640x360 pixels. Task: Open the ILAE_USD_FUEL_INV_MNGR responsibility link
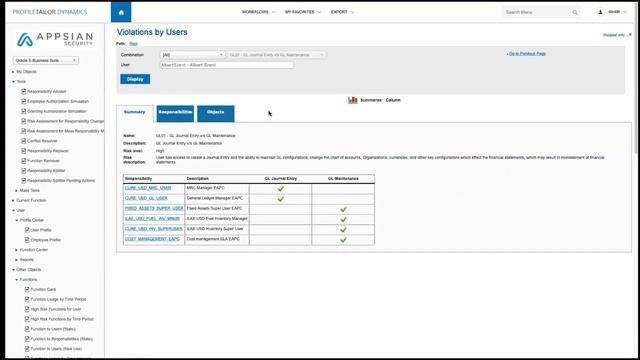tap(152, 219)
